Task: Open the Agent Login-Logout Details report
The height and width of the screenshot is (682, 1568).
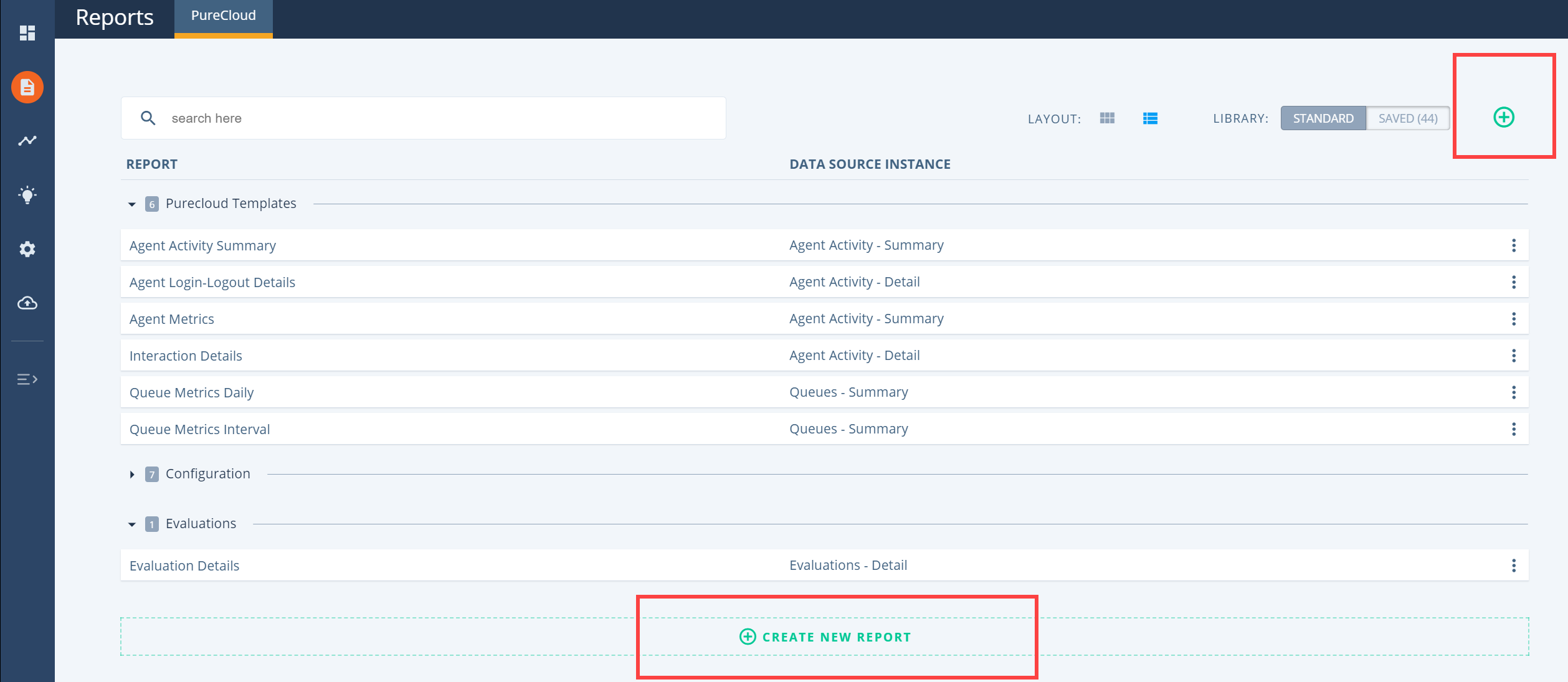Action: [x=212, y=282]
